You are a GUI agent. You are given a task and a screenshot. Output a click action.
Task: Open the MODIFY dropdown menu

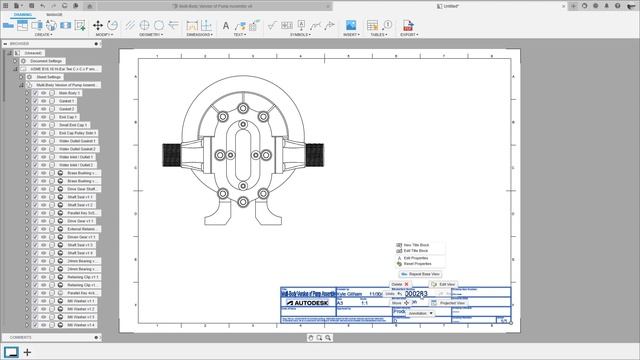click(x=104, y=35)
